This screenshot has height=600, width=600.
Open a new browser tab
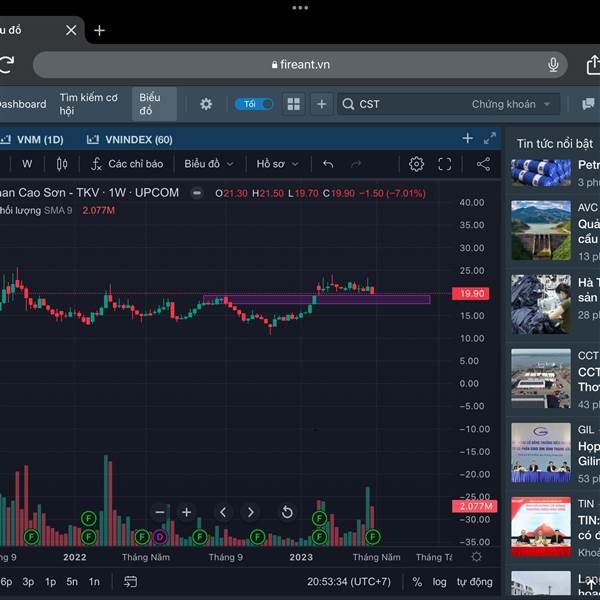pyautogui.click(x=99, y=30)
